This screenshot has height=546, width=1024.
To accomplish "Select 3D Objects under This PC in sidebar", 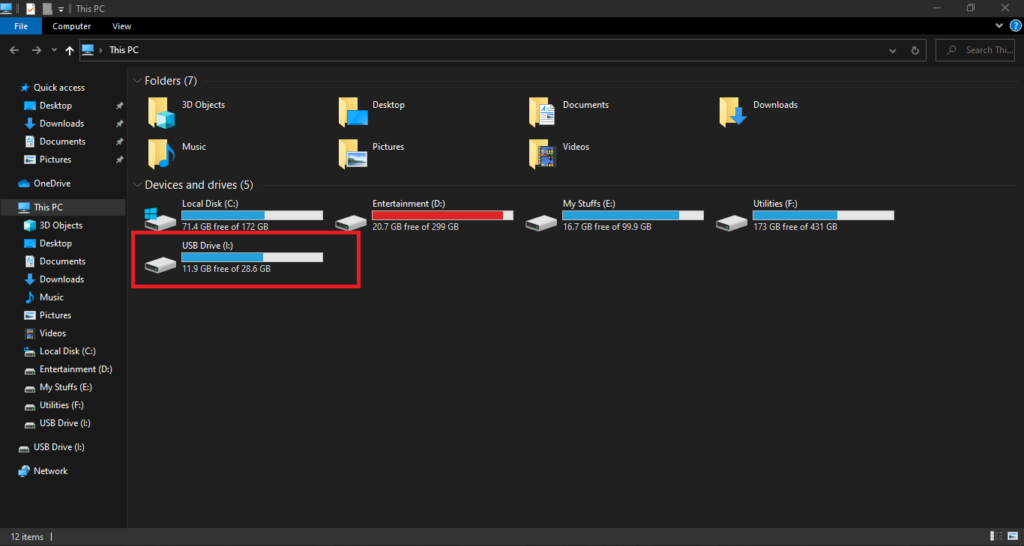I will (x=63, y=225).
